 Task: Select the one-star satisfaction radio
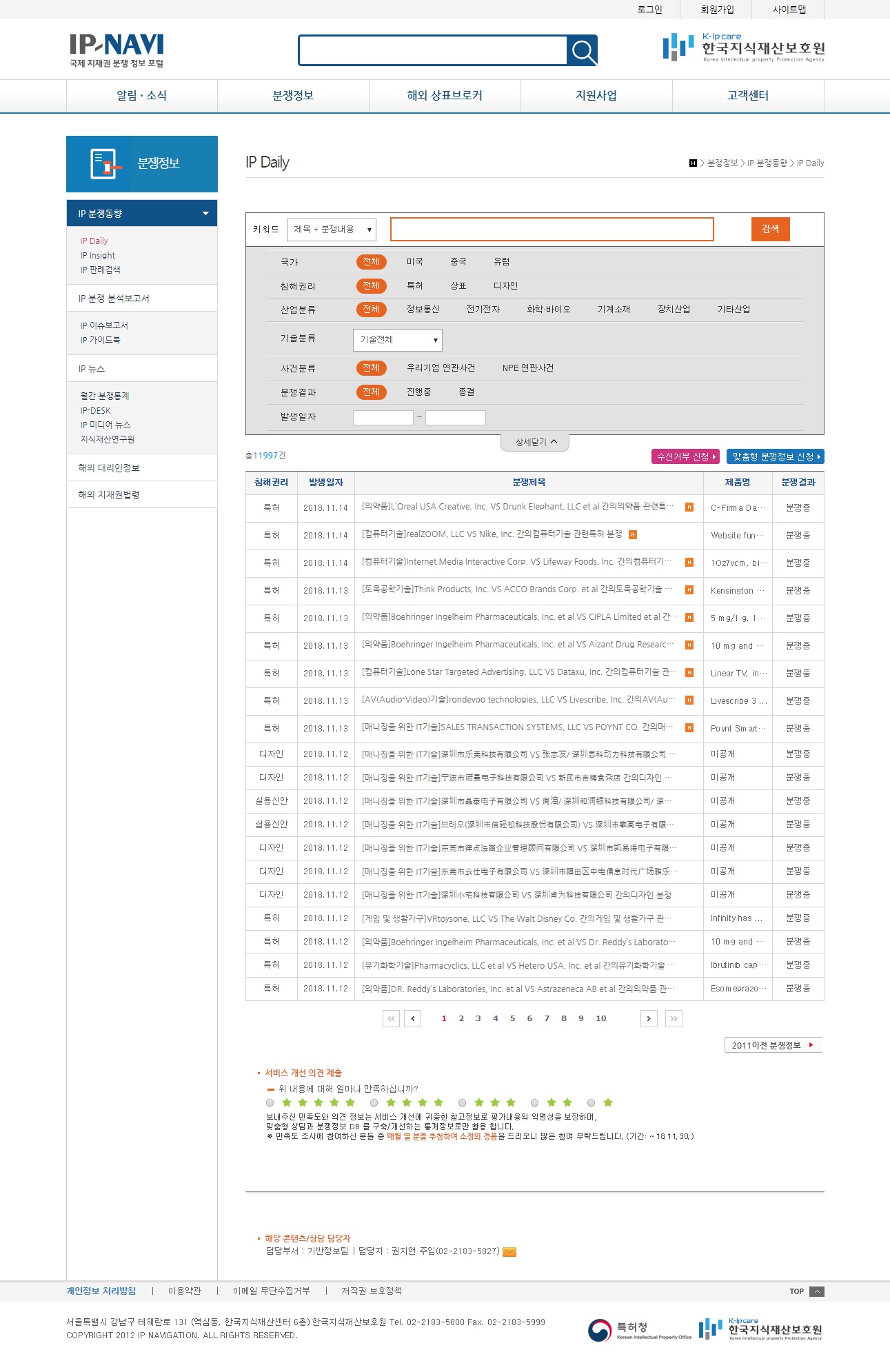[591, 1103]
